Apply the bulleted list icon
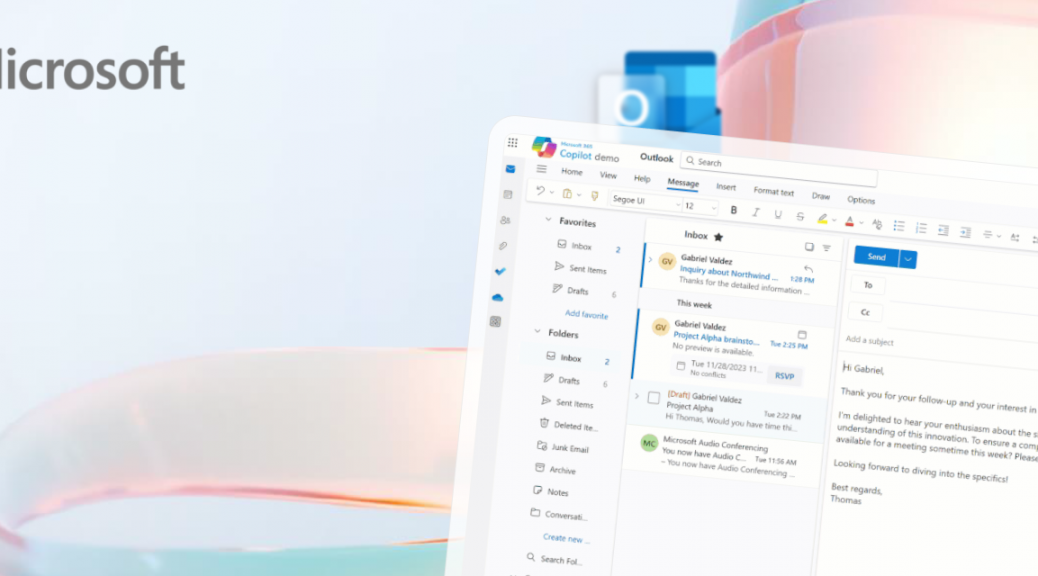 tap(899, 226)
